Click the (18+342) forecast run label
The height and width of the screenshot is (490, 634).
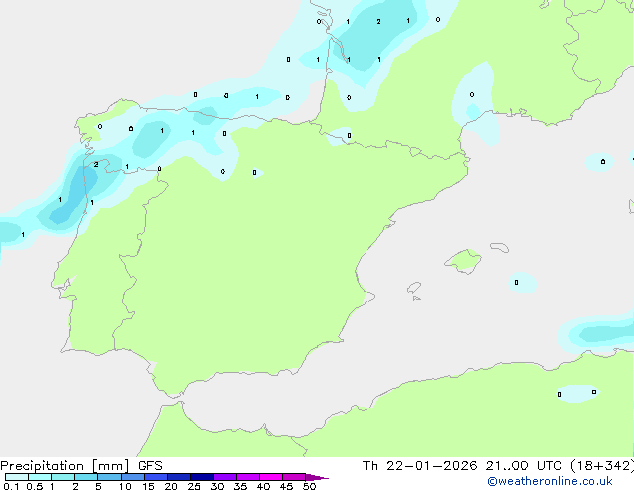coord(602,466)
